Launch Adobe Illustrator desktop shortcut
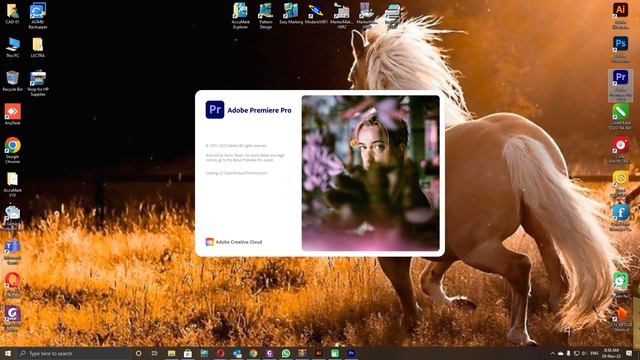 [x=620, y=16]
